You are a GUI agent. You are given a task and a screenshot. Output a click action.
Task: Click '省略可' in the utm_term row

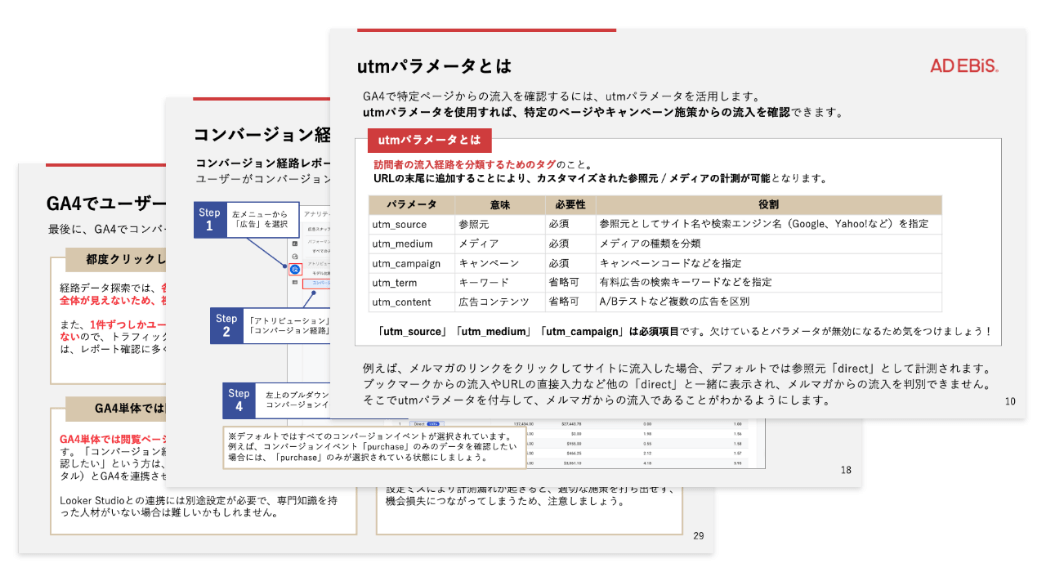(x=564, y=282)
